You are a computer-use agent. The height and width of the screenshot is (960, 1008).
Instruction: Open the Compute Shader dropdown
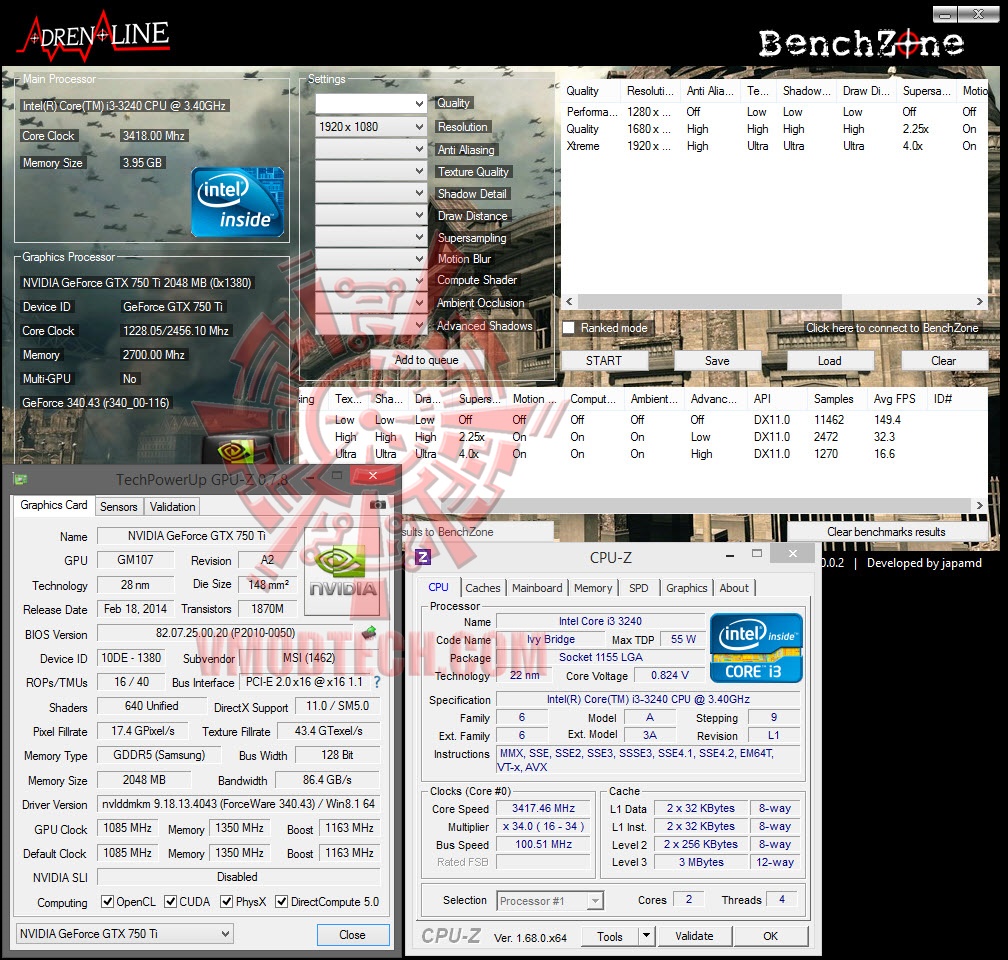[371, 280]
